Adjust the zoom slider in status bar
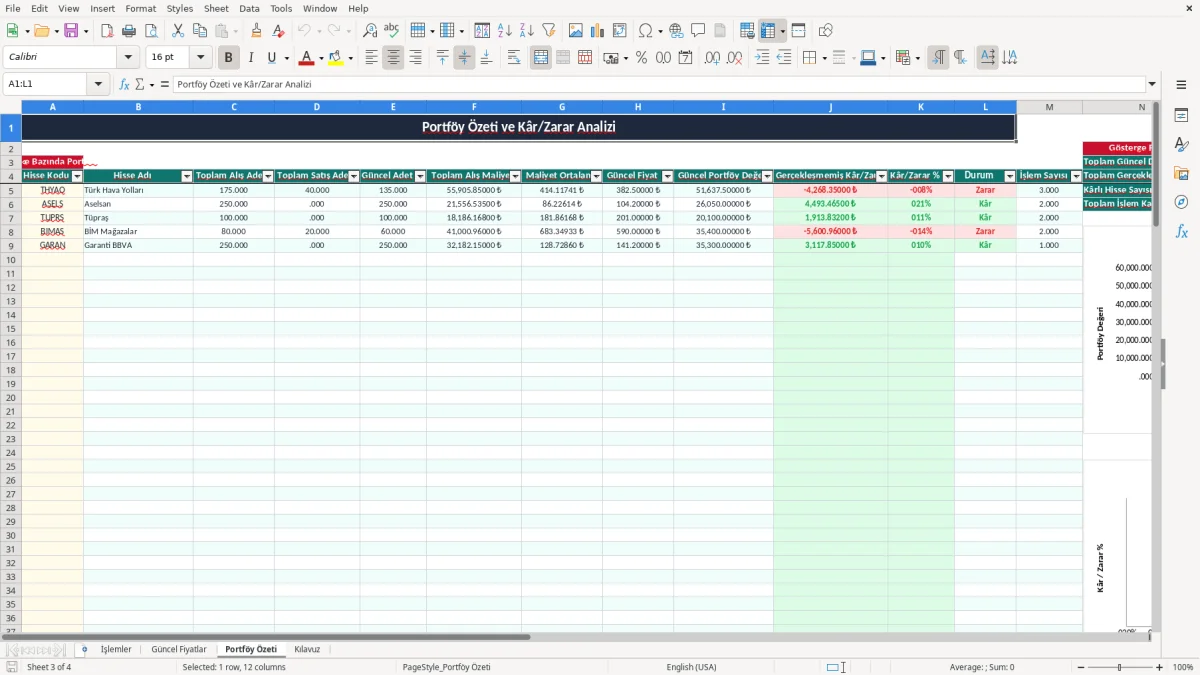 click(1119, 667)
